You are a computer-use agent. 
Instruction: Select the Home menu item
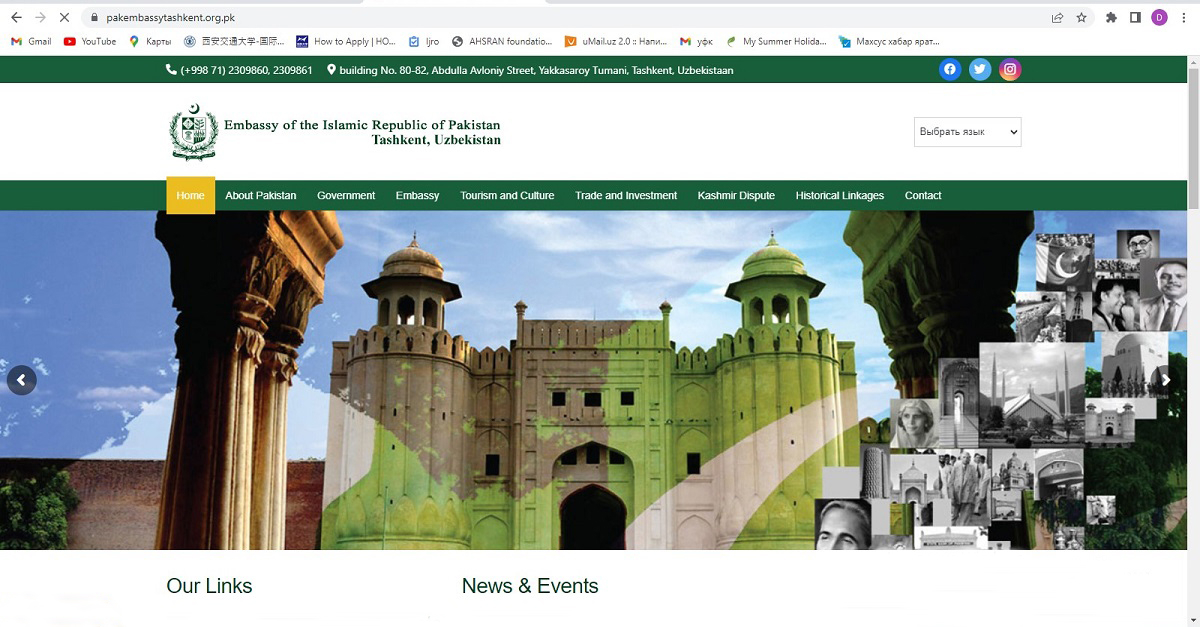click(x=190, y=195)
